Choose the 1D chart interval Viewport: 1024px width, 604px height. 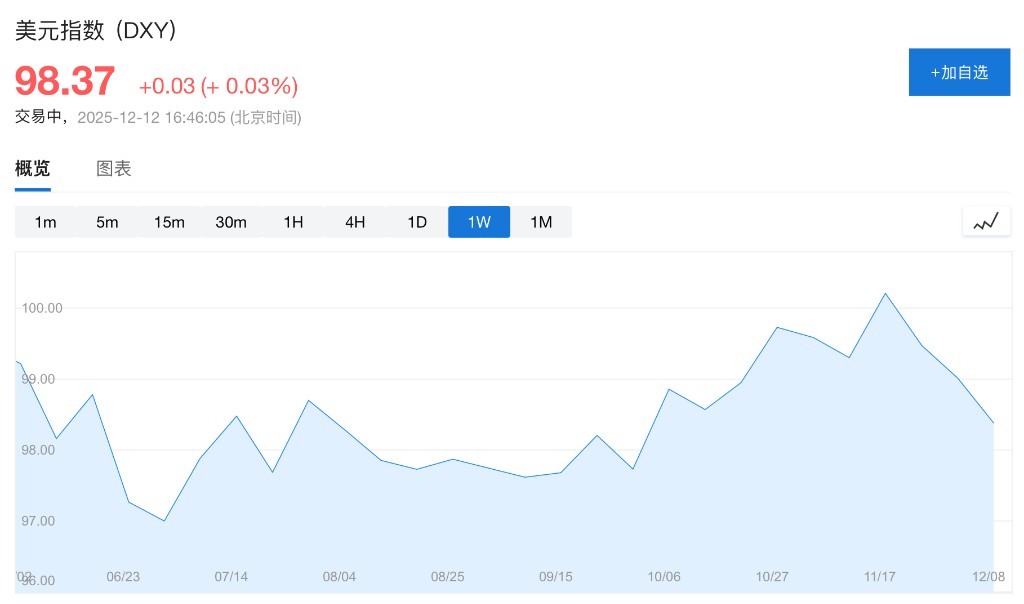pos(417,222)
